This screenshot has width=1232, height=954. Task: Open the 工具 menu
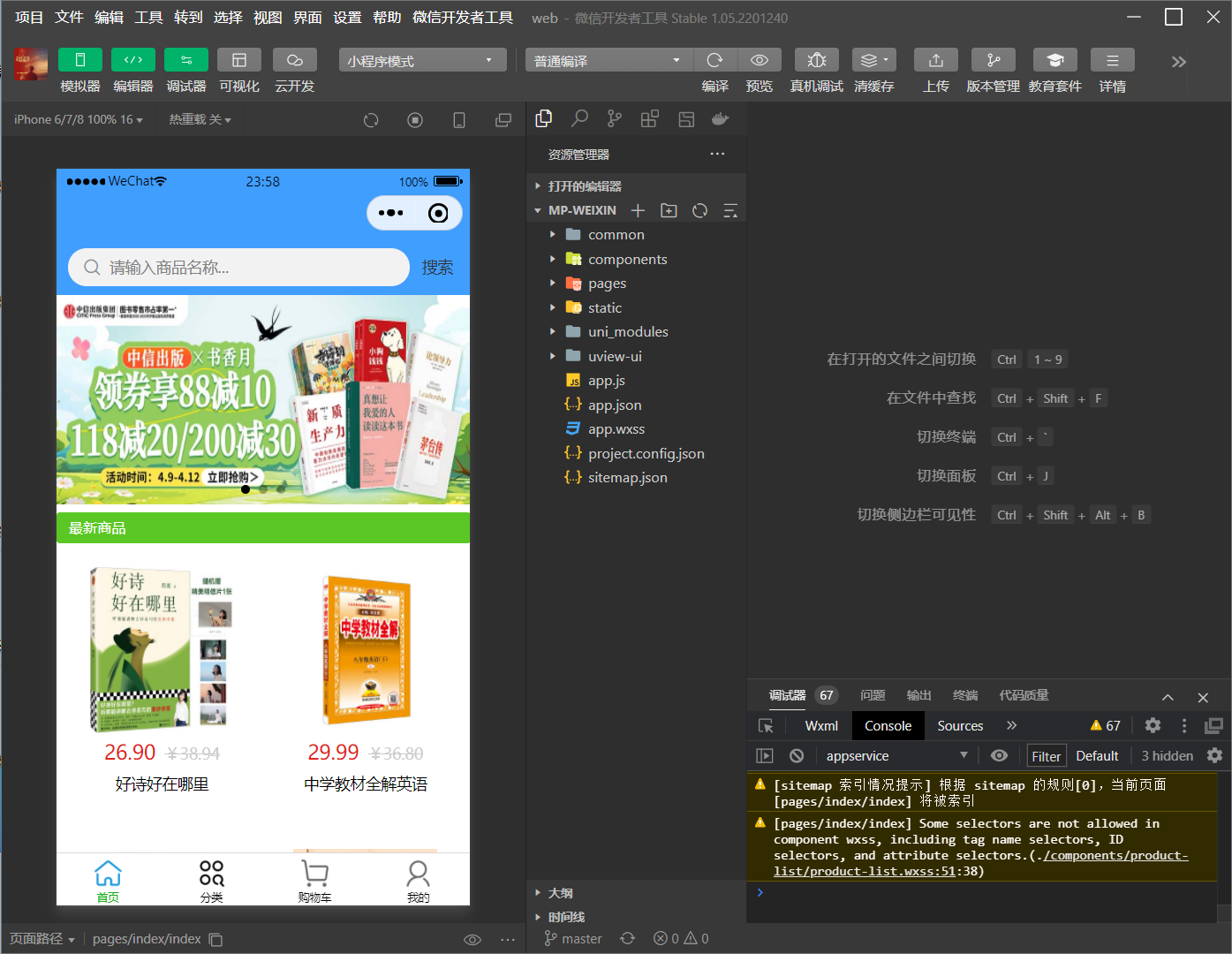click(x=148, y=18)
